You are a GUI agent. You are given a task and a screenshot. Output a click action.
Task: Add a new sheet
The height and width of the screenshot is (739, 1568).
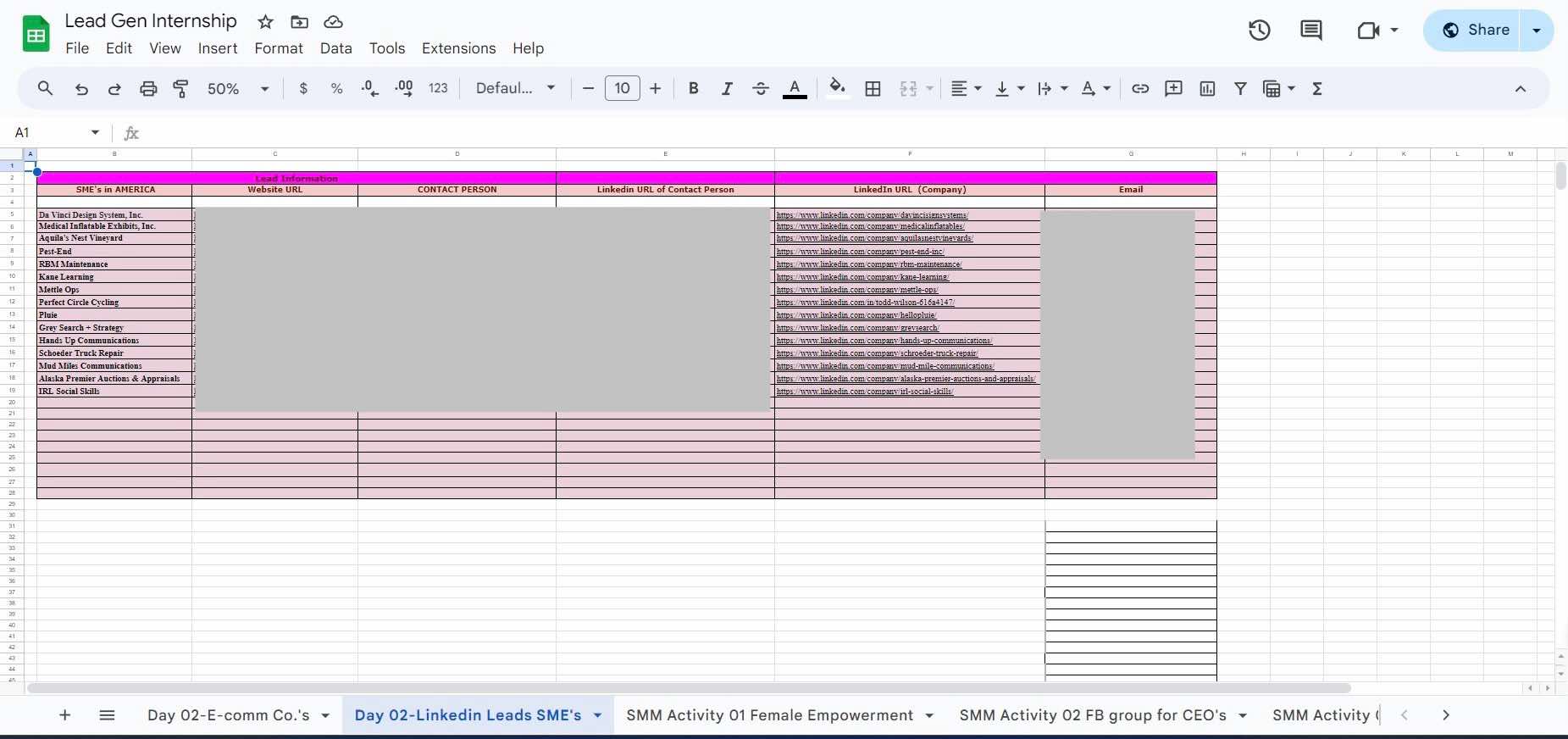[64, 715]
